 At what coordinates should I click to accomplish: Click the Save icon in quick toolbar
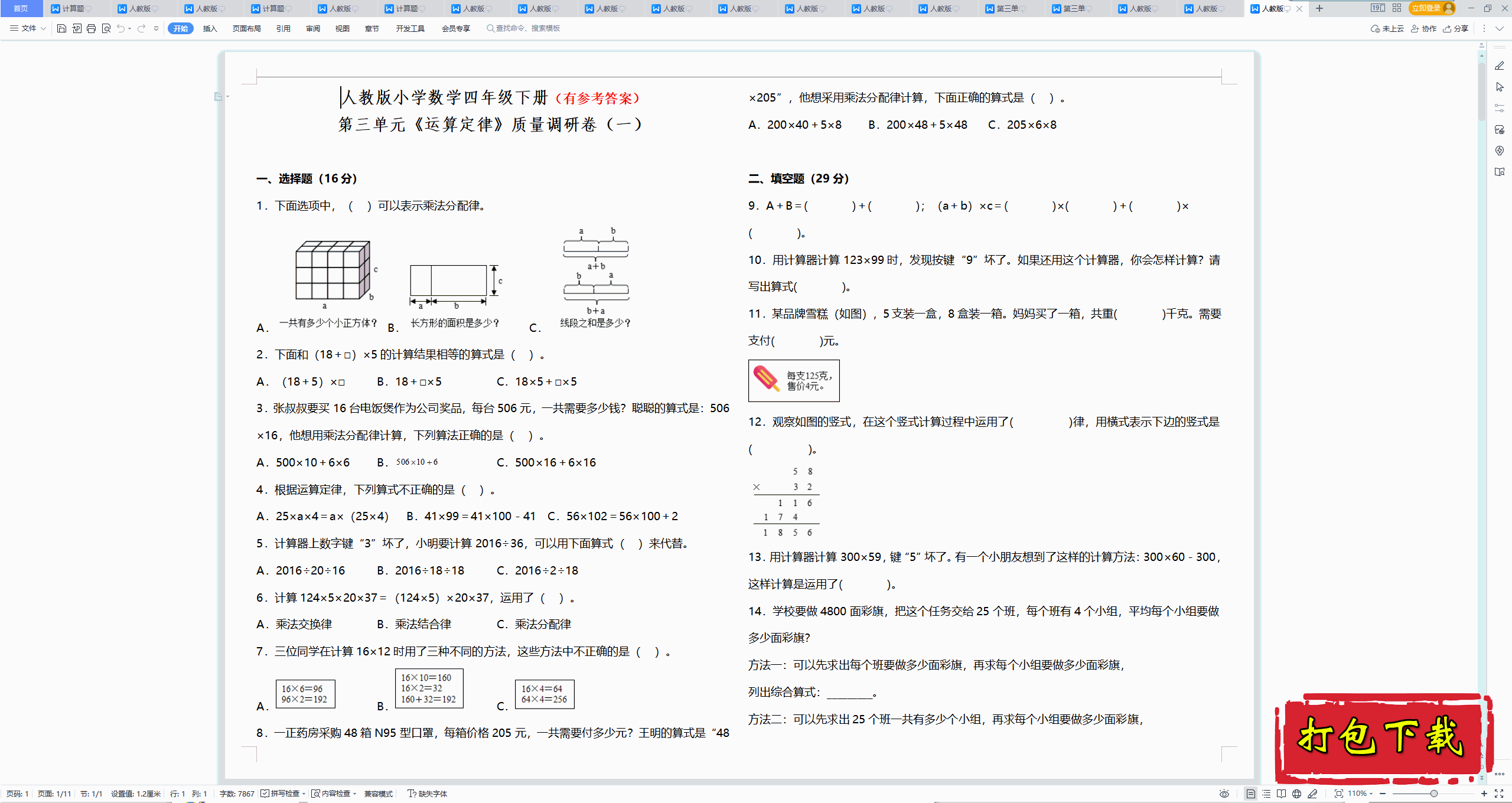point(61,28)
